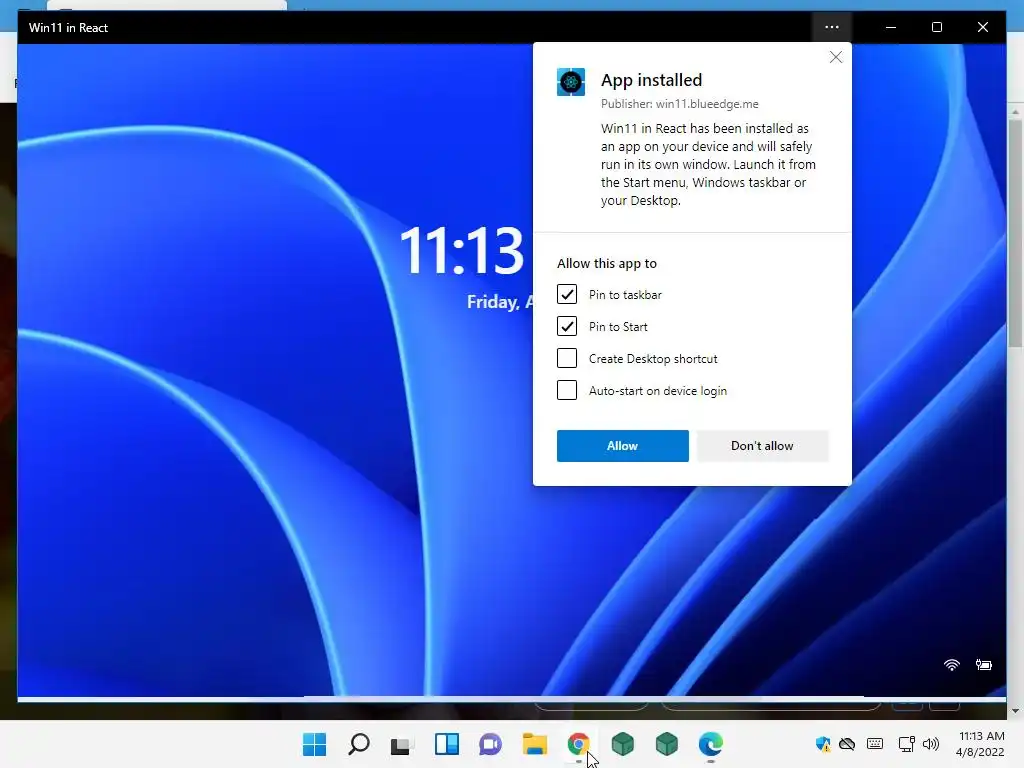The width and height of the screenshot is (1024, 768).
Task: Open volume speaker tray icon
Action: pos(931,744)
